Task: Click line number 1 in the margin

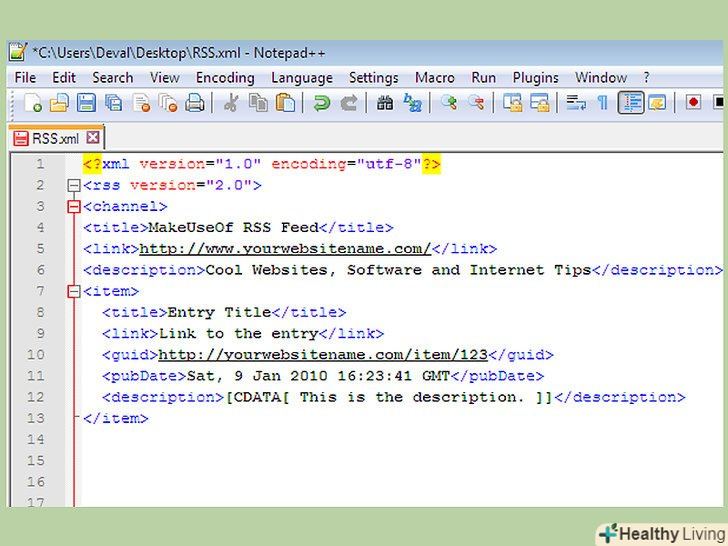Action: point(40,163)
